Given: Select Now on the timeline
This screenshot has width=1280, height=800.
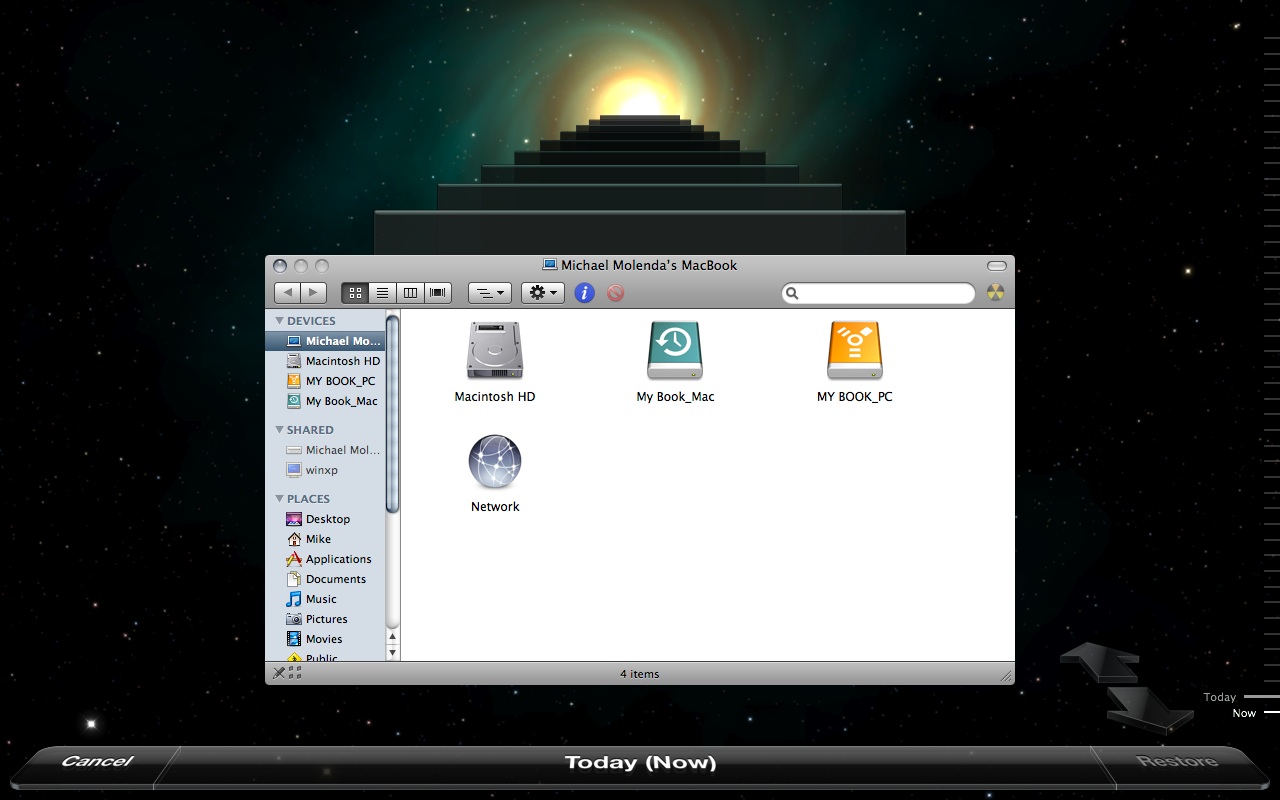Looking at the screenshot, I should click(1244, 713).
